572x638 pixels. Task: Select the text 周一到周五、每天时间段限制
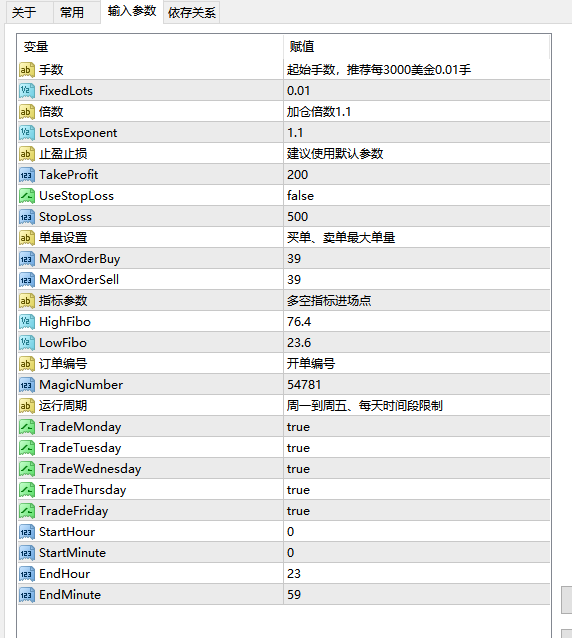pos(365,406)
